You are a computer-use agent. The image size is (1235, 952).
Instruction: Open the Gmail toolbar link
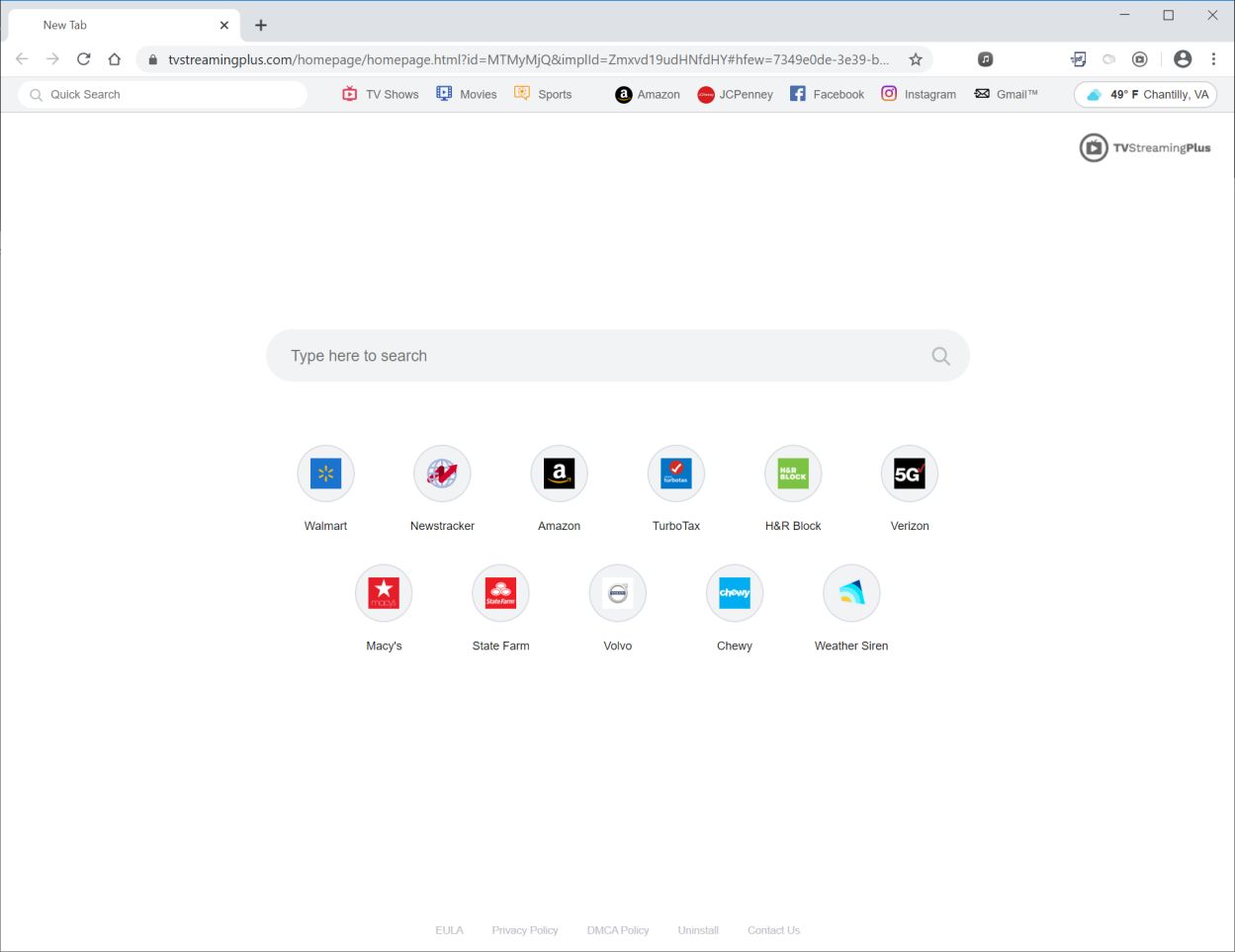[x=1006, y=94]
